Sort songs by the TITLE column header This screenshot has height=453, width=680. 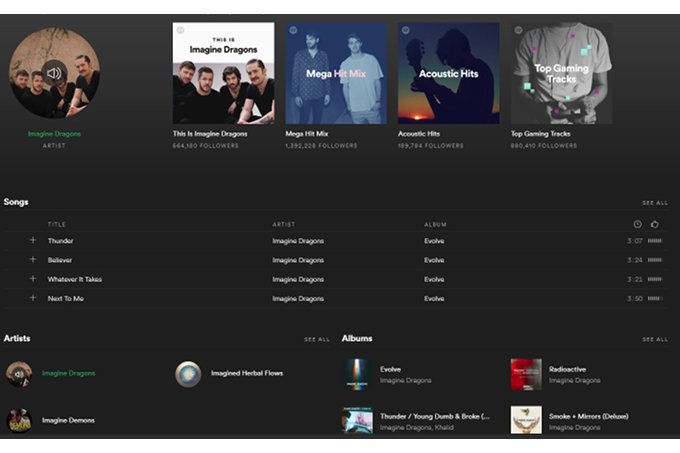[x=57, y=225]
